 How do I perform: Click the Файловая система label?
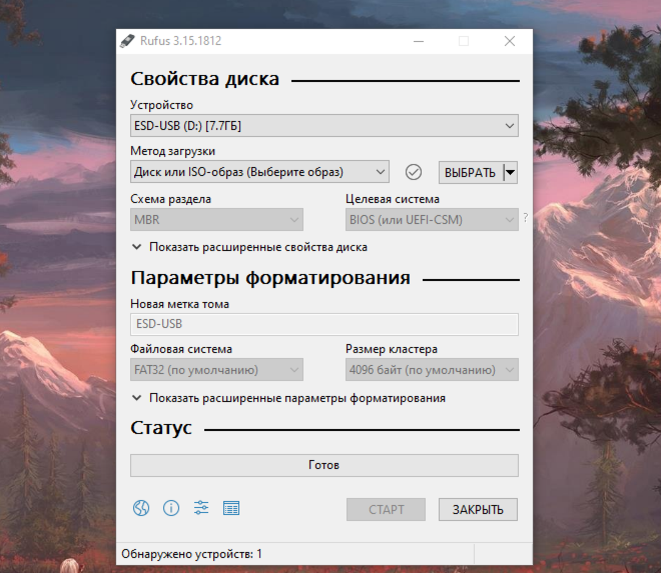[x=181, y=349]
